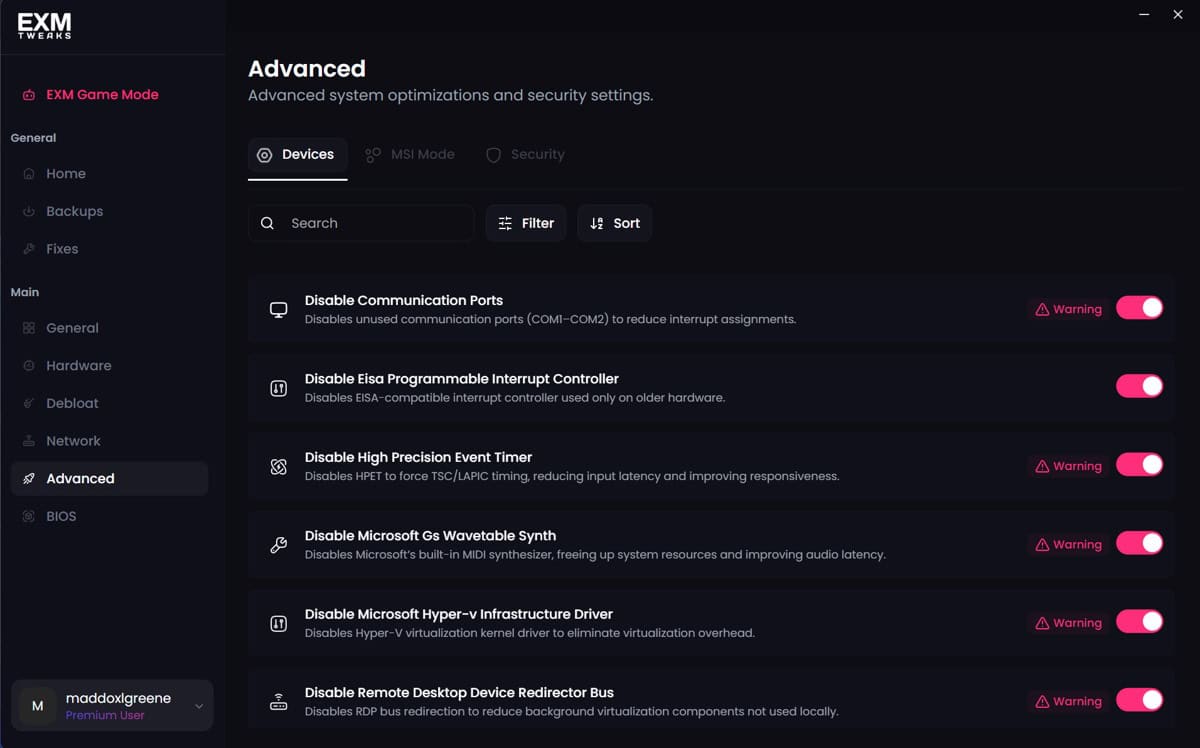Click the EXM Game Mode controller icon
This screenshot has width=1200, height=748.
click(29, 95)
